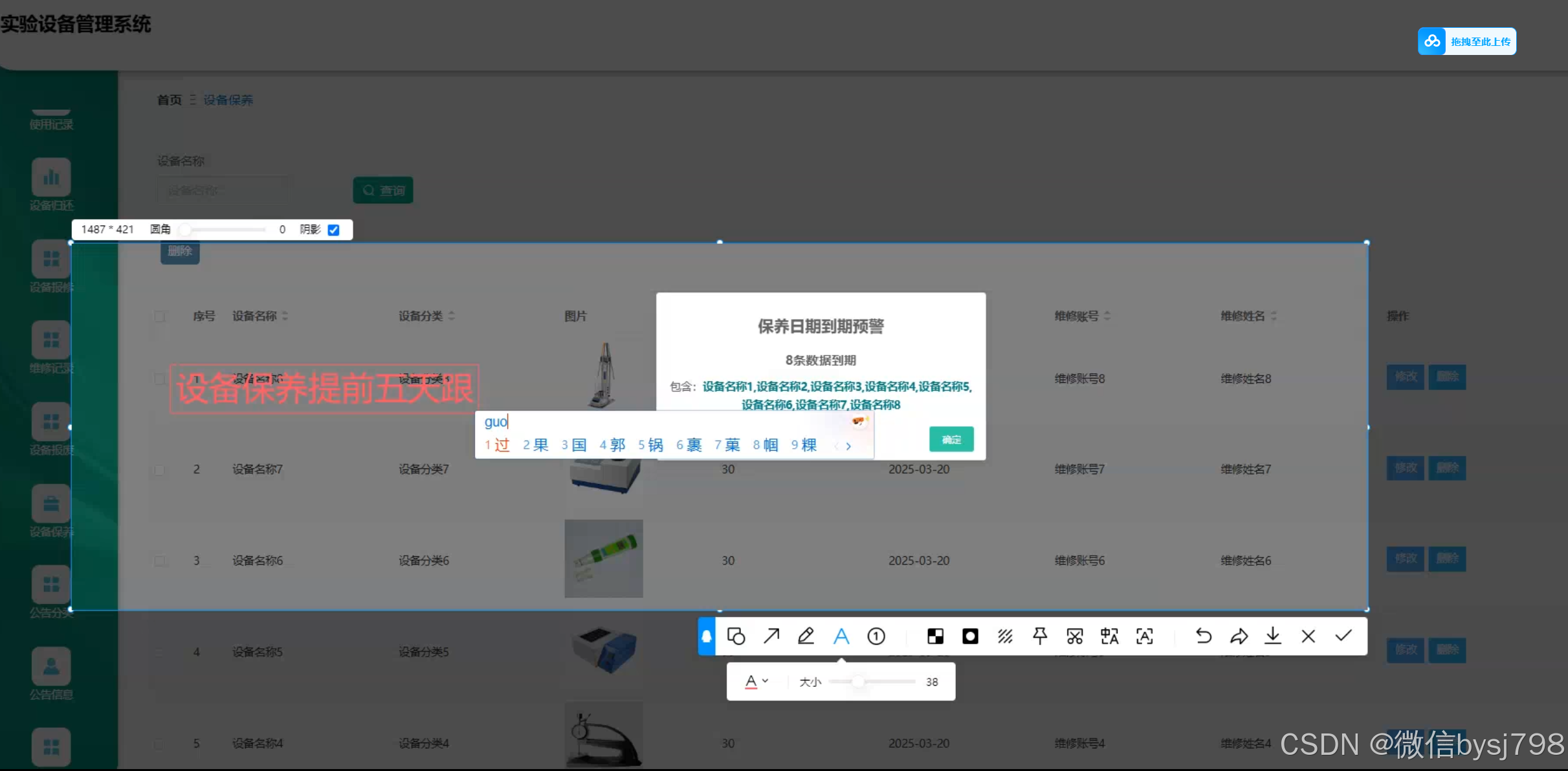
Task: Open 设备保养 sidebar item
Action: [x=51, y=512]
